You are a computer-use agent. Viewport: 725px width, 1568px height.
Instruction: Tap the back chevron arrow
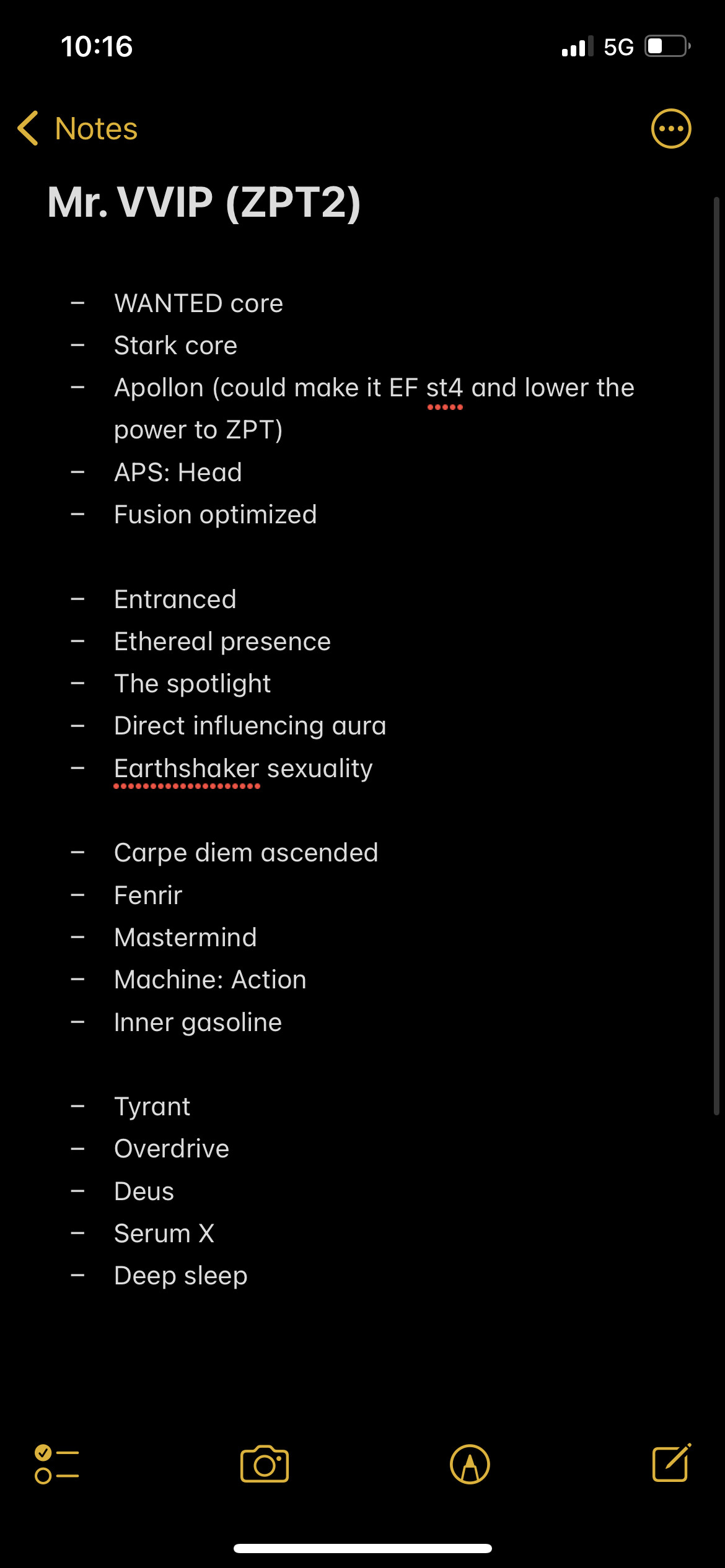click(29, 128)
